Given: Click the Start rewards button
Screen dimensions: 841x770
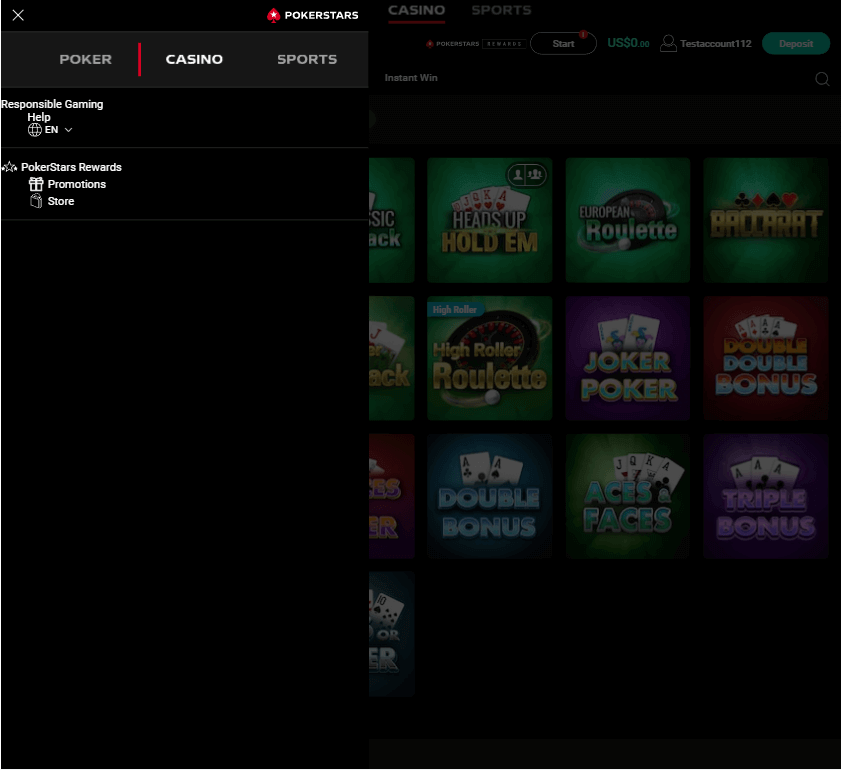Looking at the screenshot, I should (563, 43).
